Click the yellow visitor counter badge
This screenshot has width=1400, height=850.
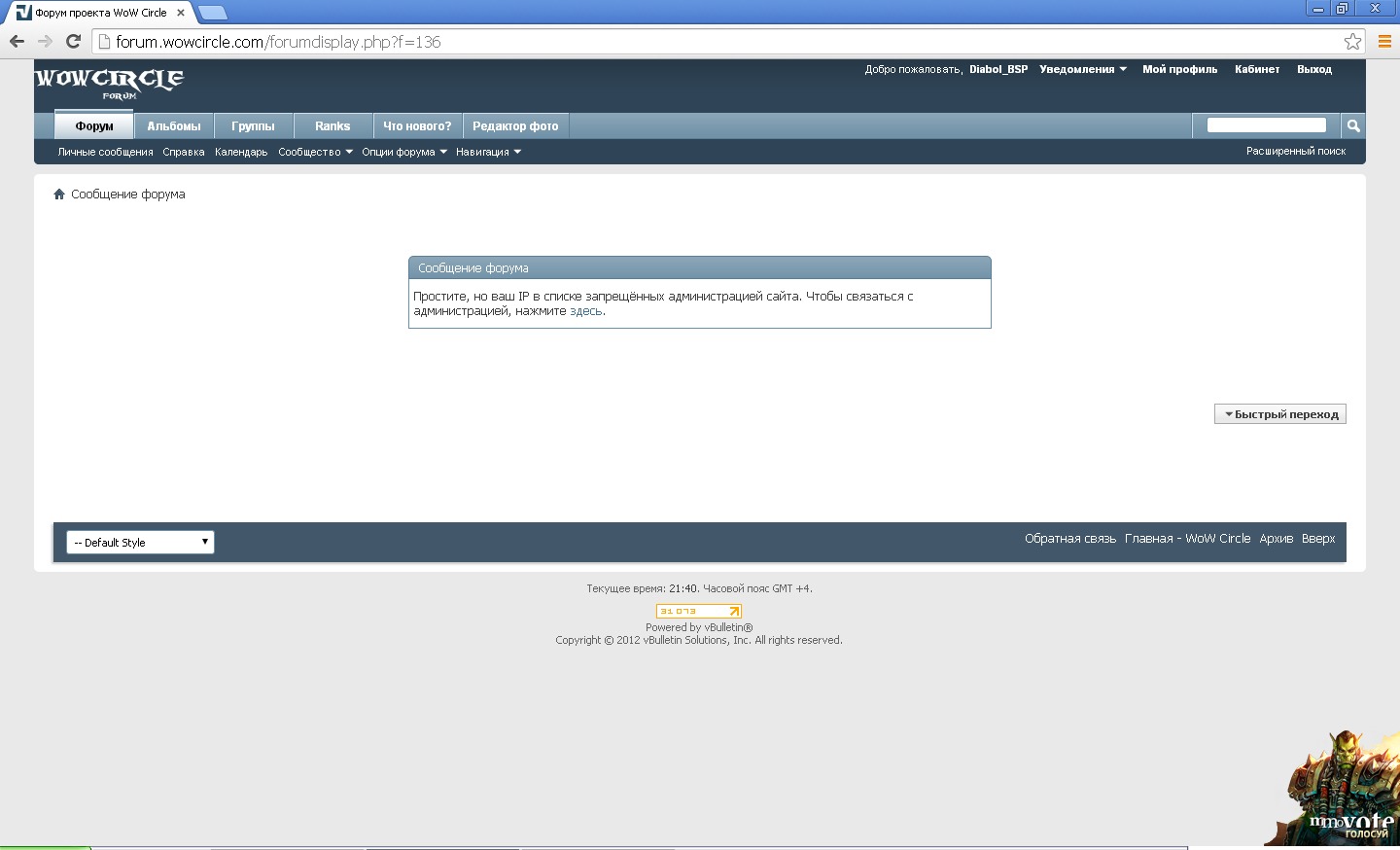pos(699,611)
